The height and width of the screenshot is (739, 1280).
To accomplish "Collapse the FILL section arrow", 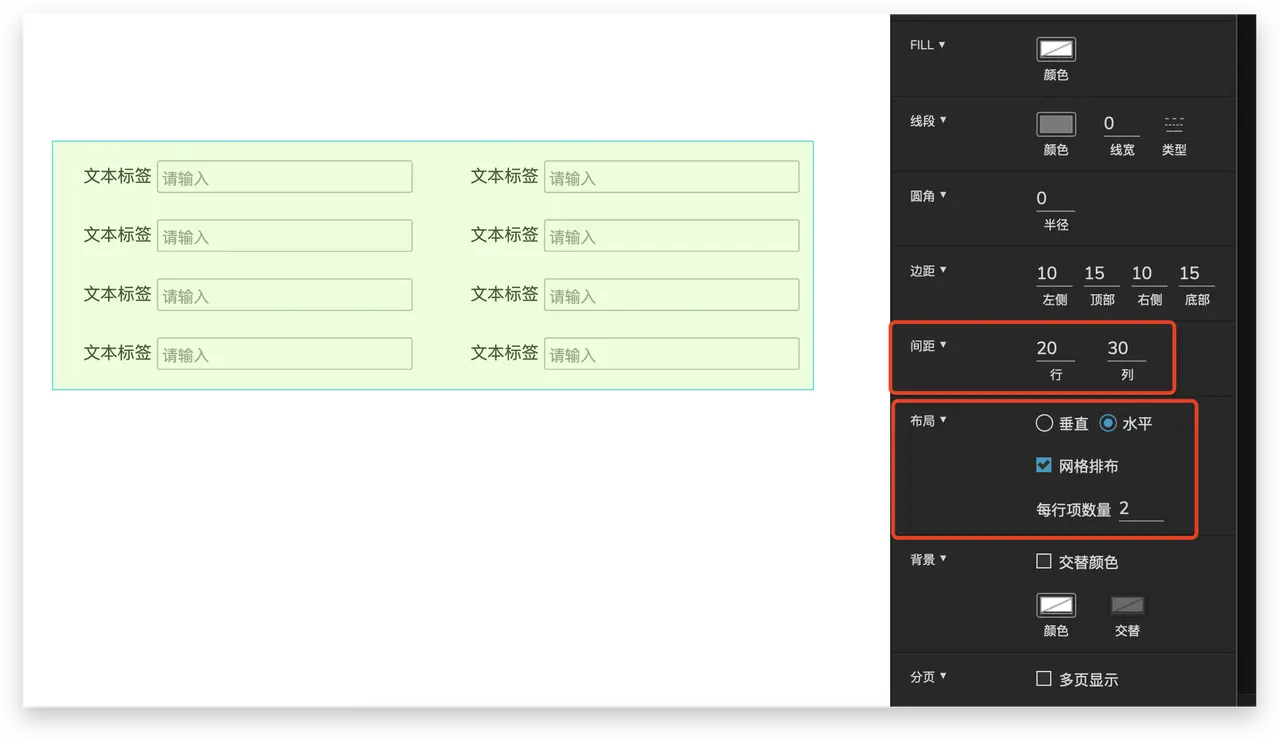I will pyautogui.click(x=942, y=45).
